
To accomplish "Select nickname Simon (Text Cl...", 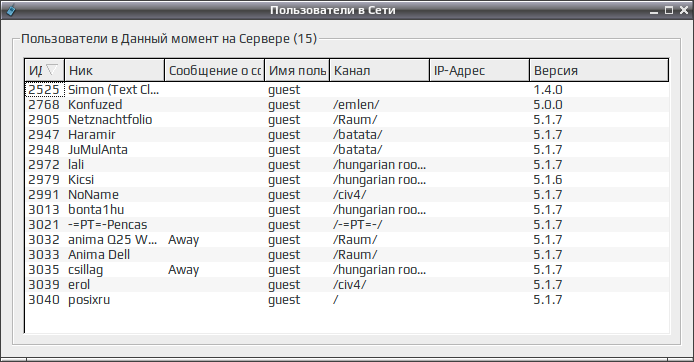I will (x=113, y=90).
